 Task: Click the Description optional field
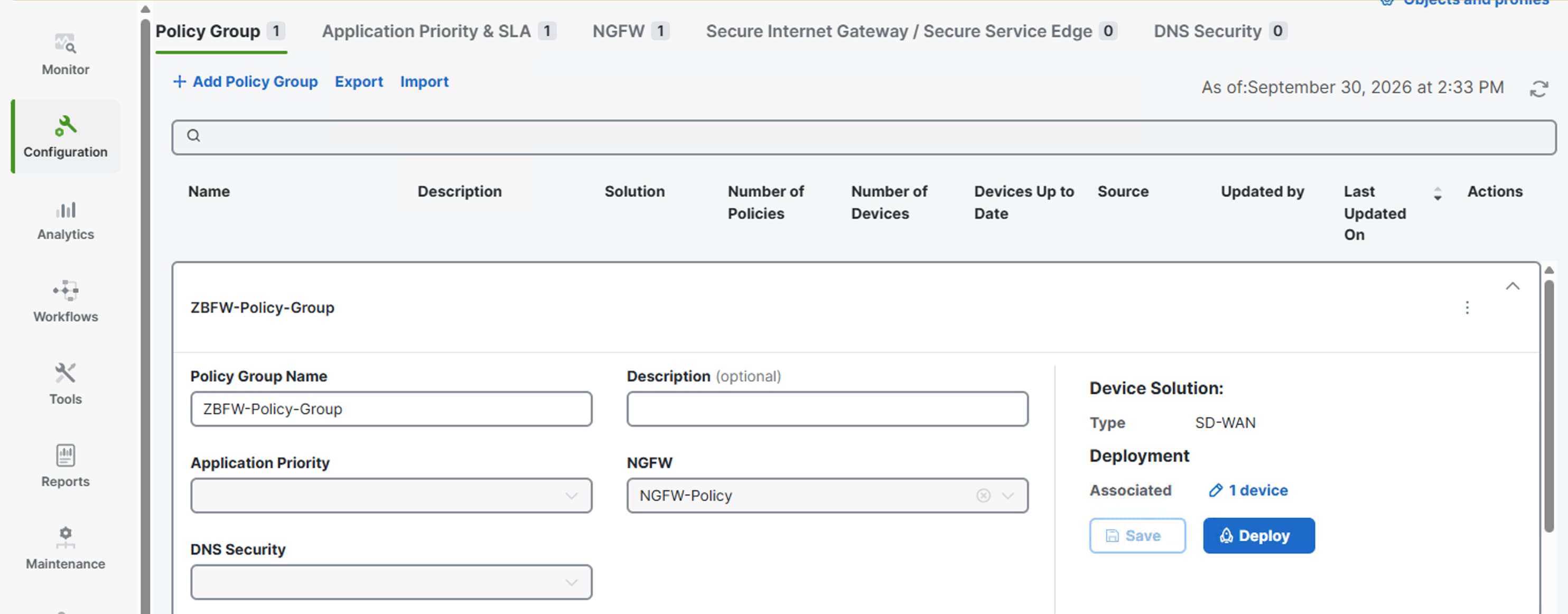click(827, 409)
